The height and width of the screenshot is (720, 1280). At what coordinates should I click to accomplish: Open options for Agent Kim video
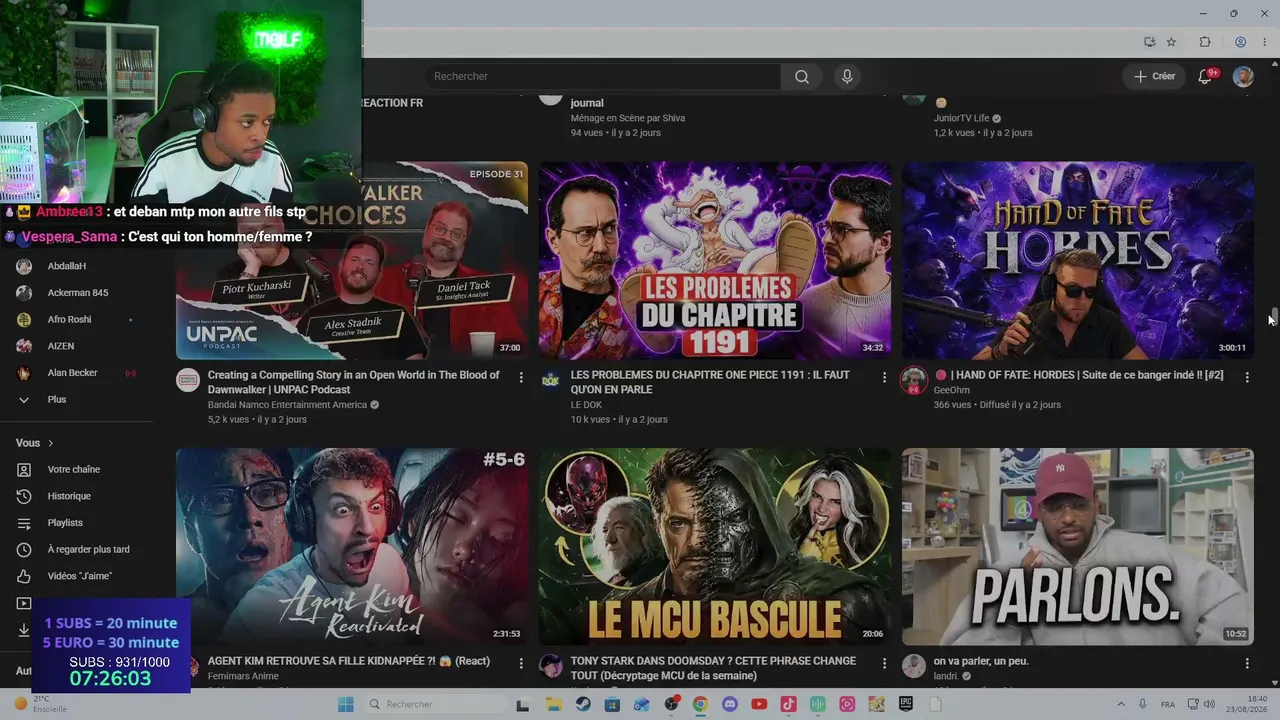[x=521, y=663]
